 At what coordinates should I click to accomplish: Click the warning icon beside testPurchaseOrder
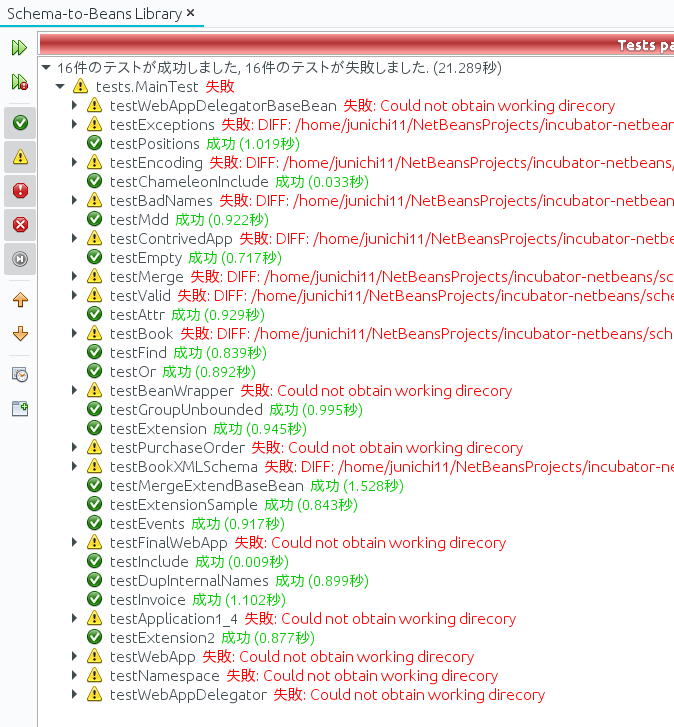pos(95,447)
